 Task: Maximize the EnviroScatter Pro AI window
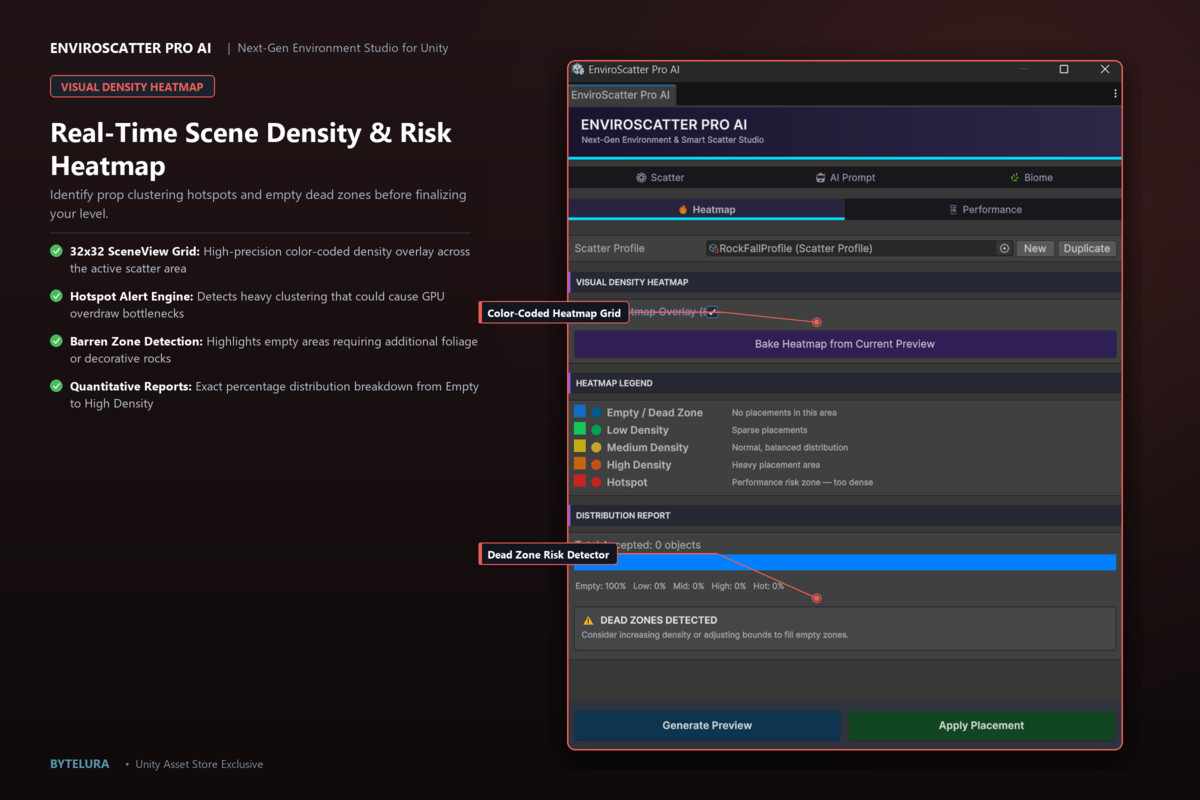click(x=1064, y=69)
